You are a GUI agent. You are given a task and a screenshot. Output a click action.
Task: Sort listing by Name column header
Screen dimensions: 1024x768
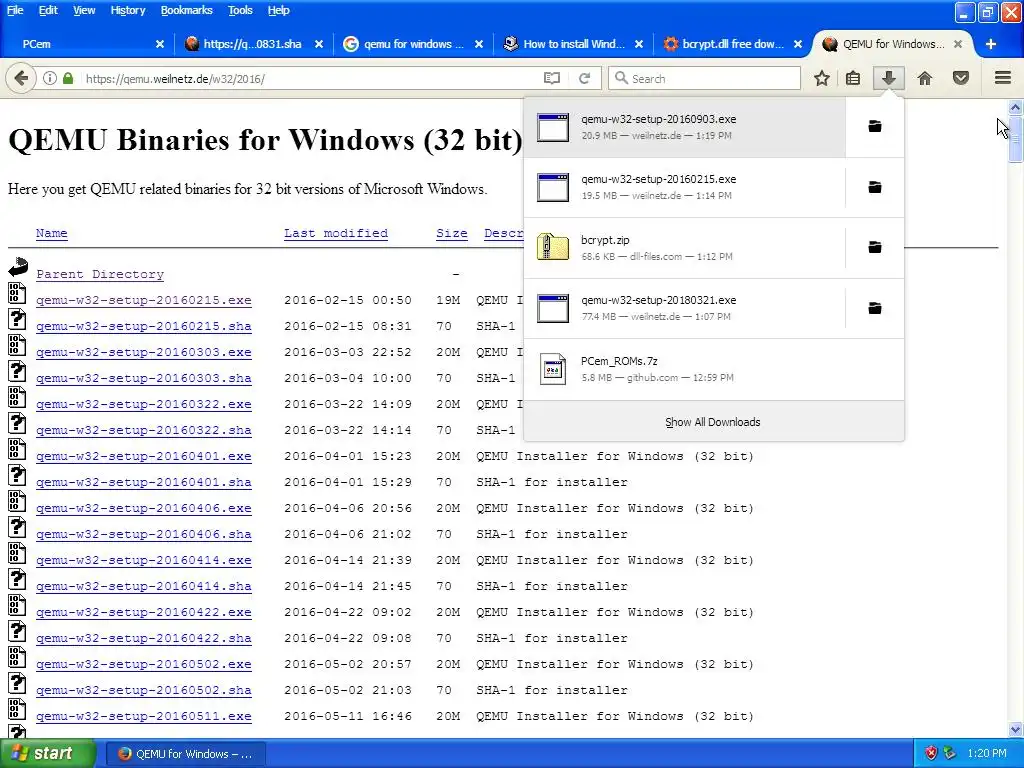point(52,233)
